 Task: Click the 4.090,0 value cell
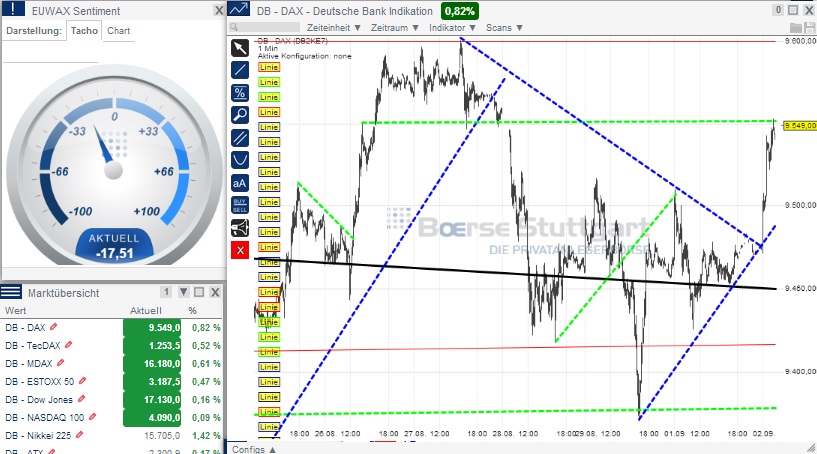tap(152, 418)
